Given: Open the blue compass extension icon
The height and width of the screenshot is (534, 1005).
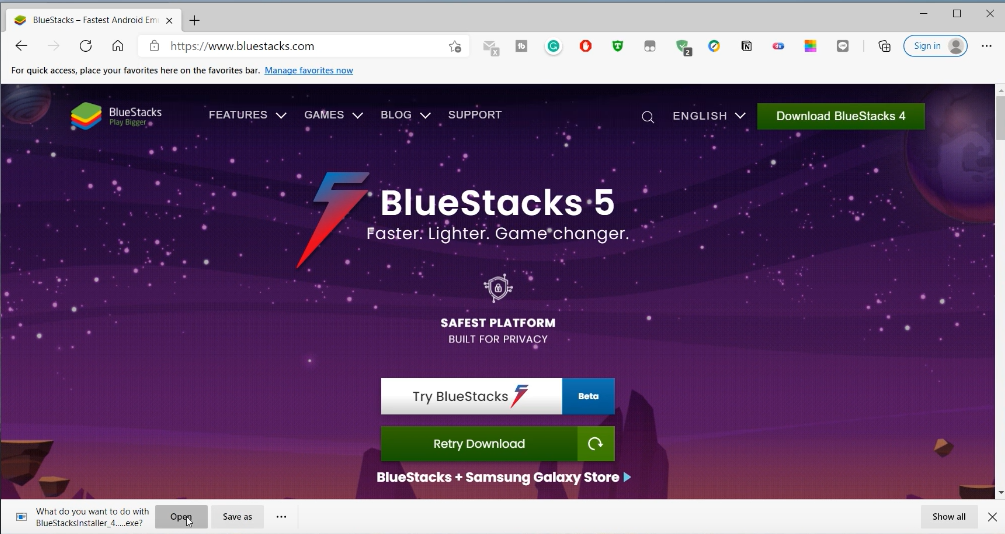Looking at the screenshot, I should (714, 46).
